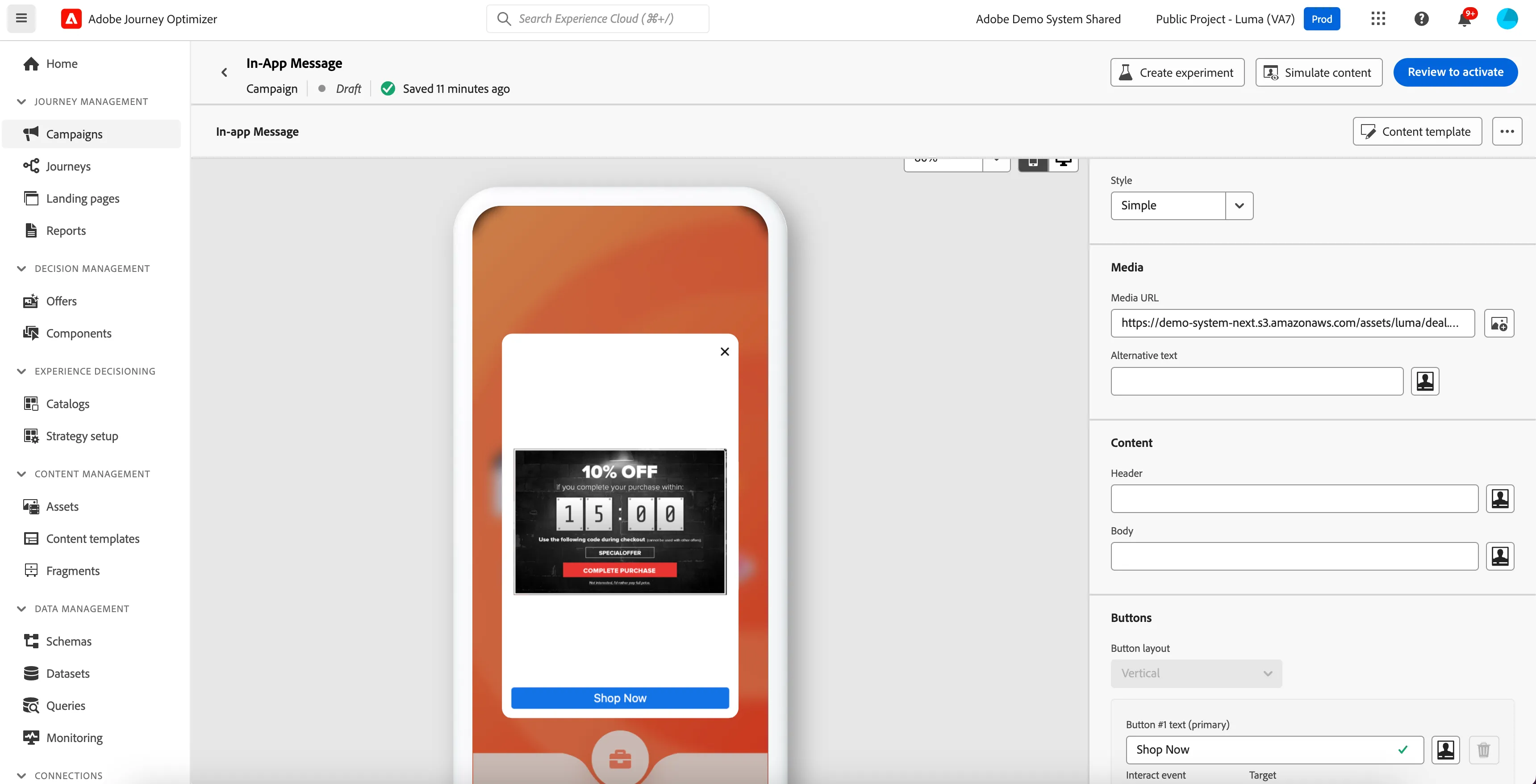Close the in-app message preview popup
Viewport: 1536px width, 784px height.
click(x=725, y=351)
